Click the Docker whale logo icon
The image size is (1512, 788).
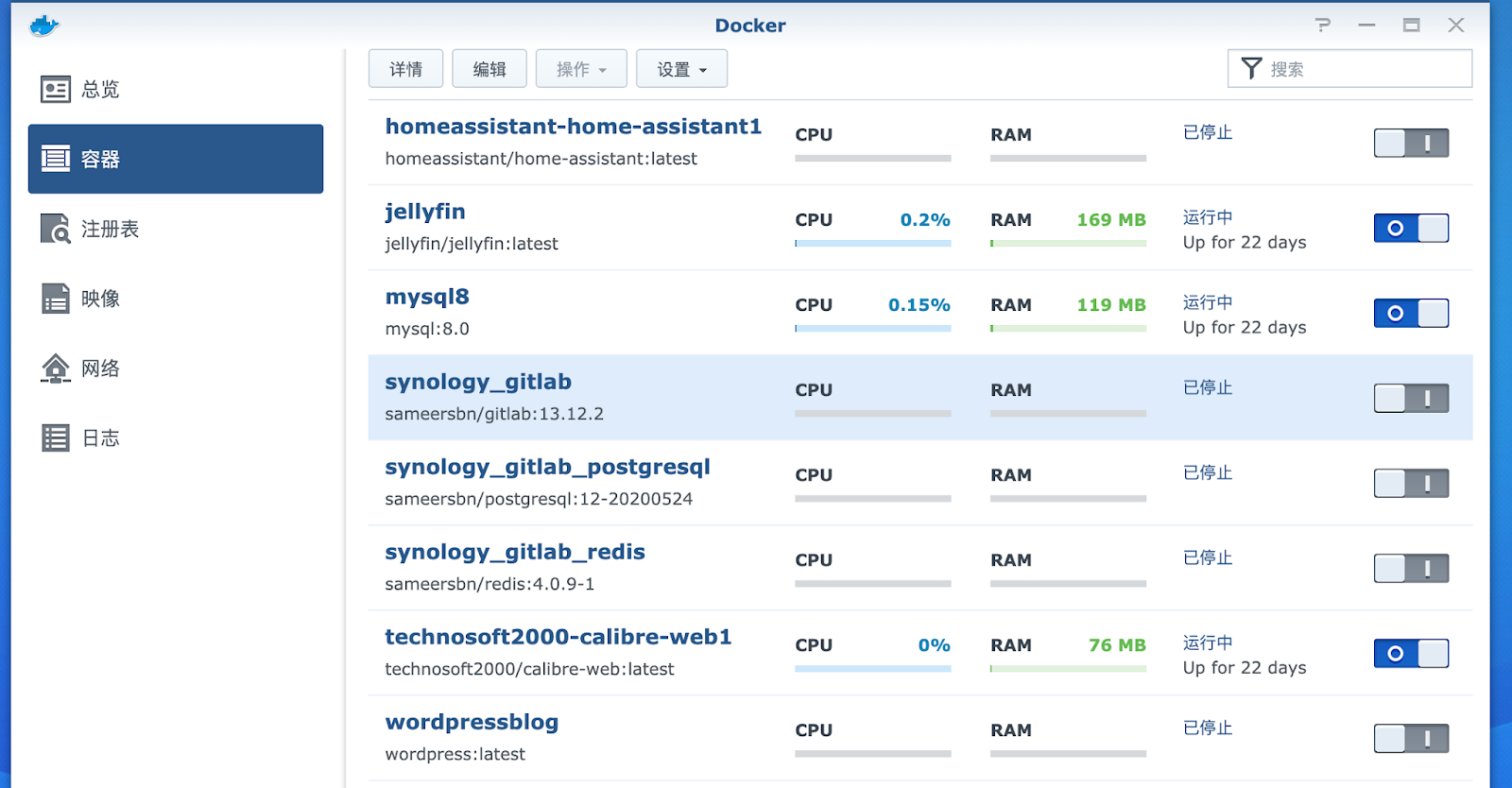pyautogui.click(x=43, y=26)
